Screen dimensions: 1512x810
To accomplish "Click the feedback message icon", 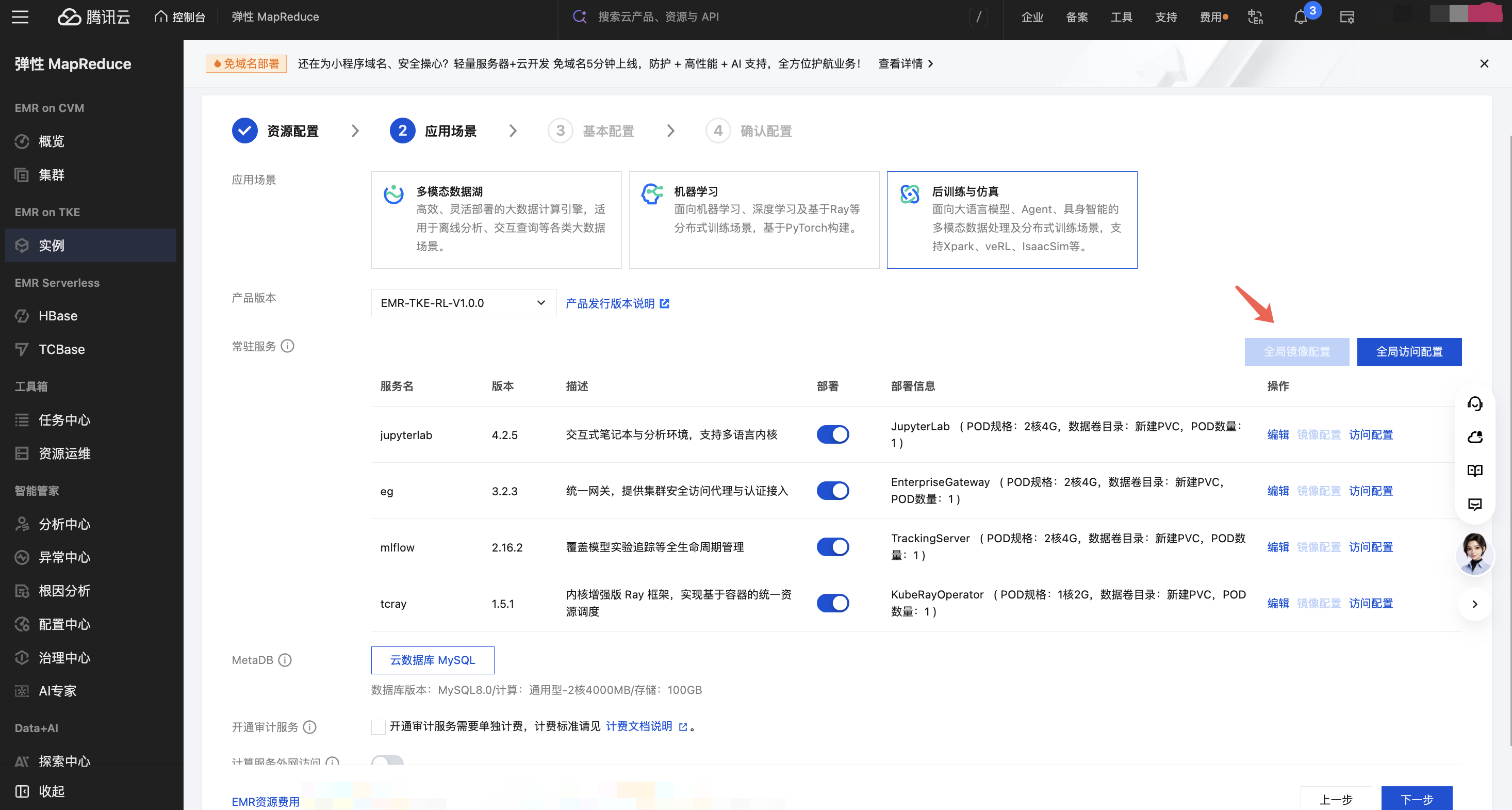I will (1474, 504).
